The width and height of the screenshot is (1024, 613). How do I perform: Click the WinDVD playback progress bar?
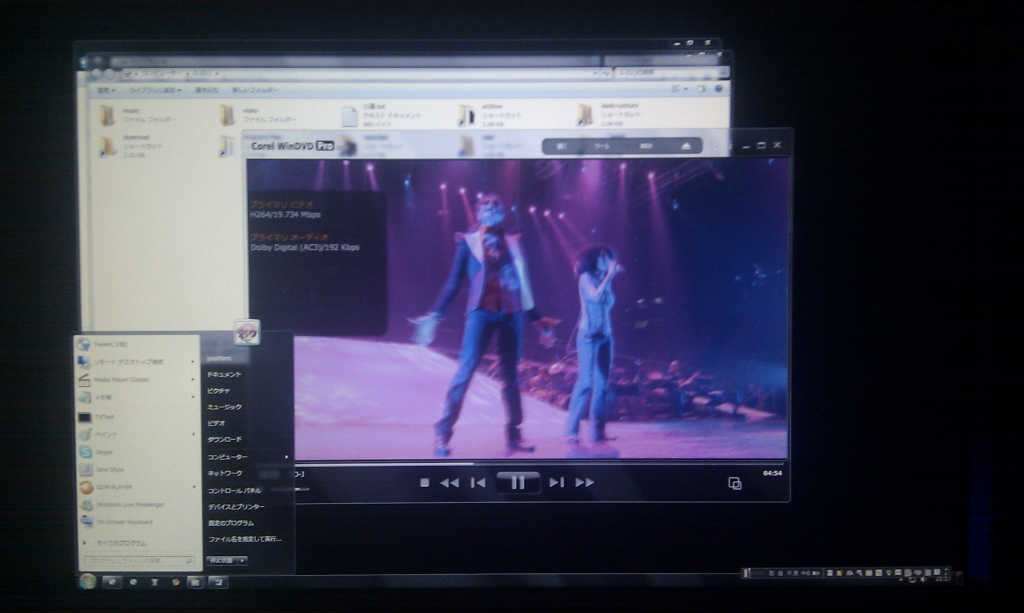pos(500,463)
